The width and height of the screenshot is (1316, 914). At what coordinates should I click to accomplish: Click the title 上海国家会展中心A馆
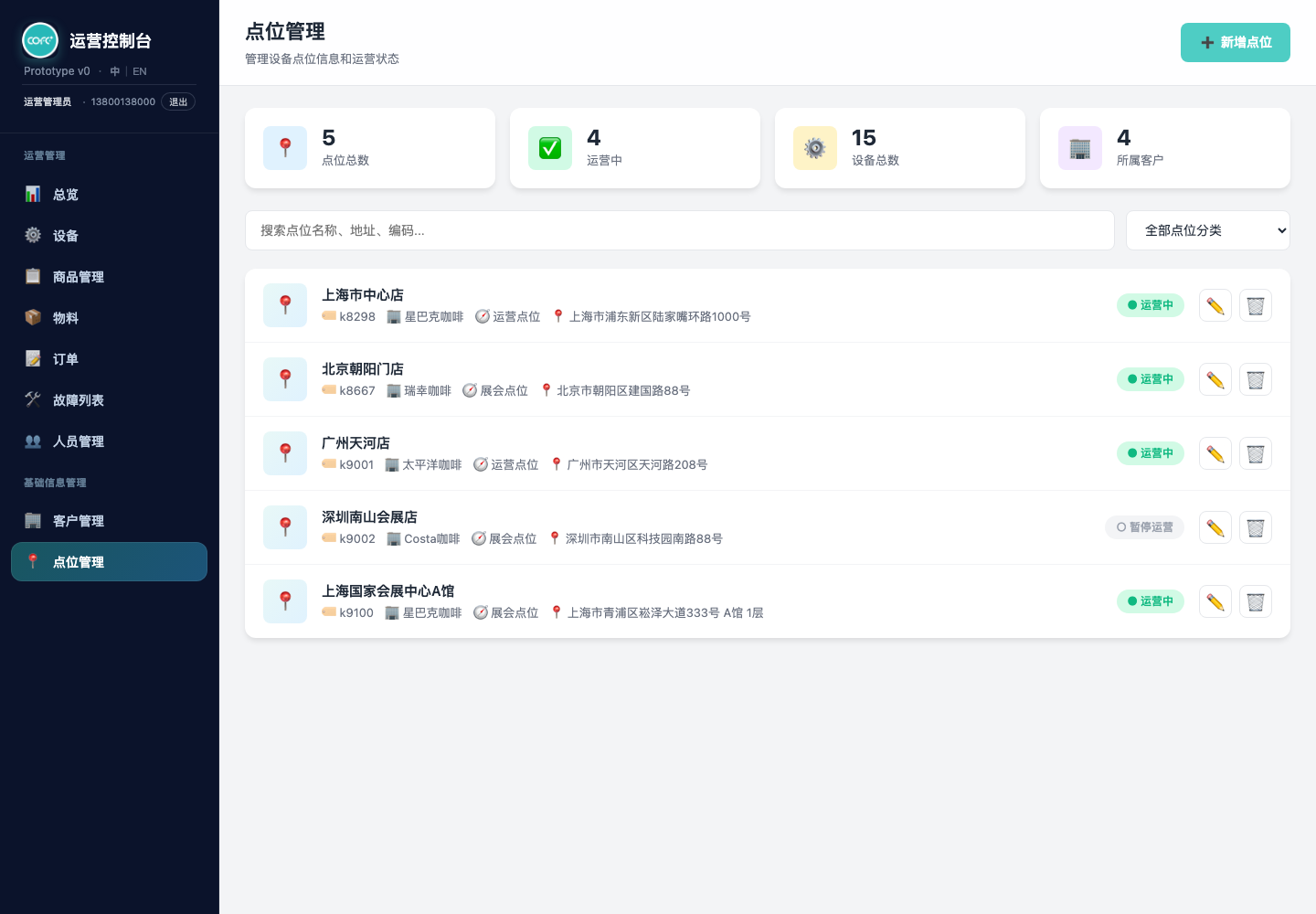tap(387, 591)
